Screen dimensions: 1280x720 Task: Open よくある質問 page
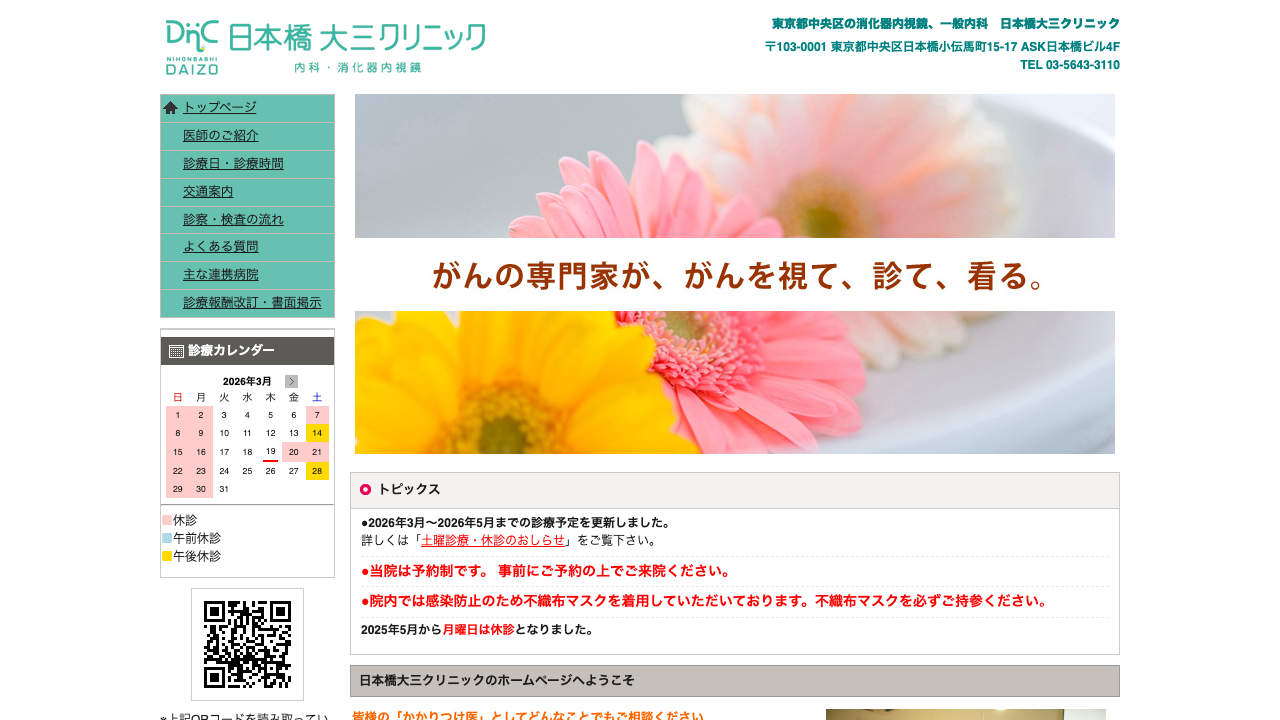click(x=221, y=246)
